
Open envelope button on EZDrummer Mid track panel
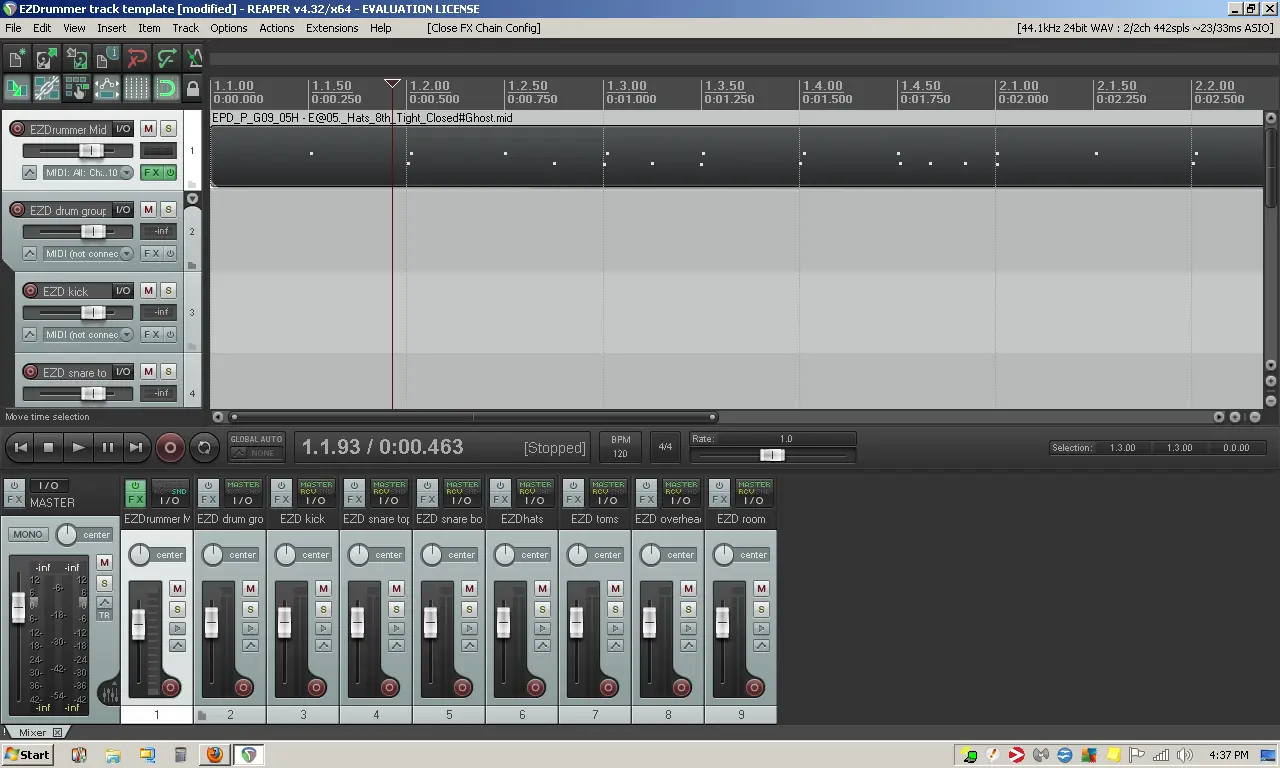point(30,173)
